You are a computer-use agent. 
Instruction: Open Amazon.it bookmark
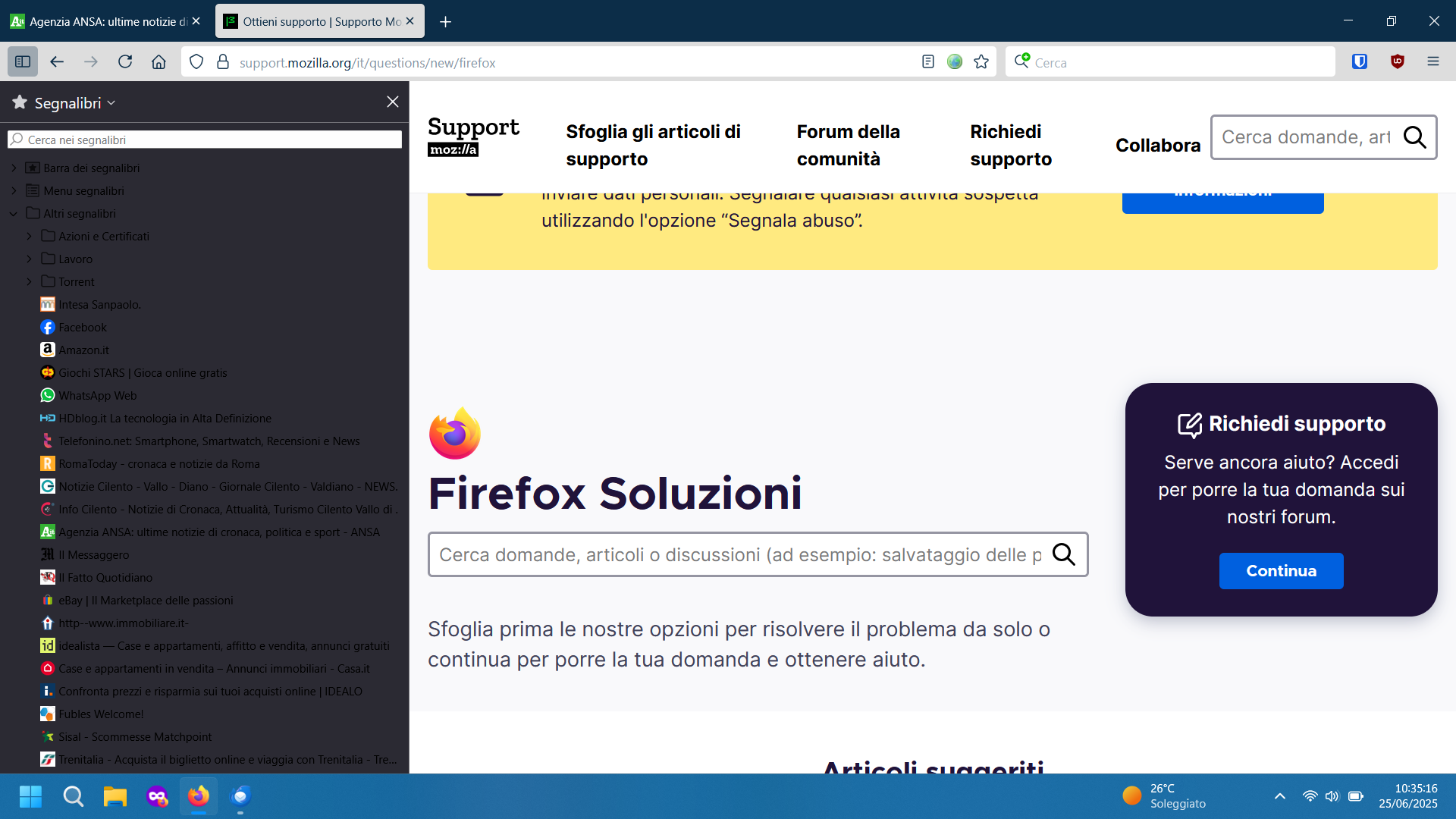pyautogui.click(x=74, y=350)
